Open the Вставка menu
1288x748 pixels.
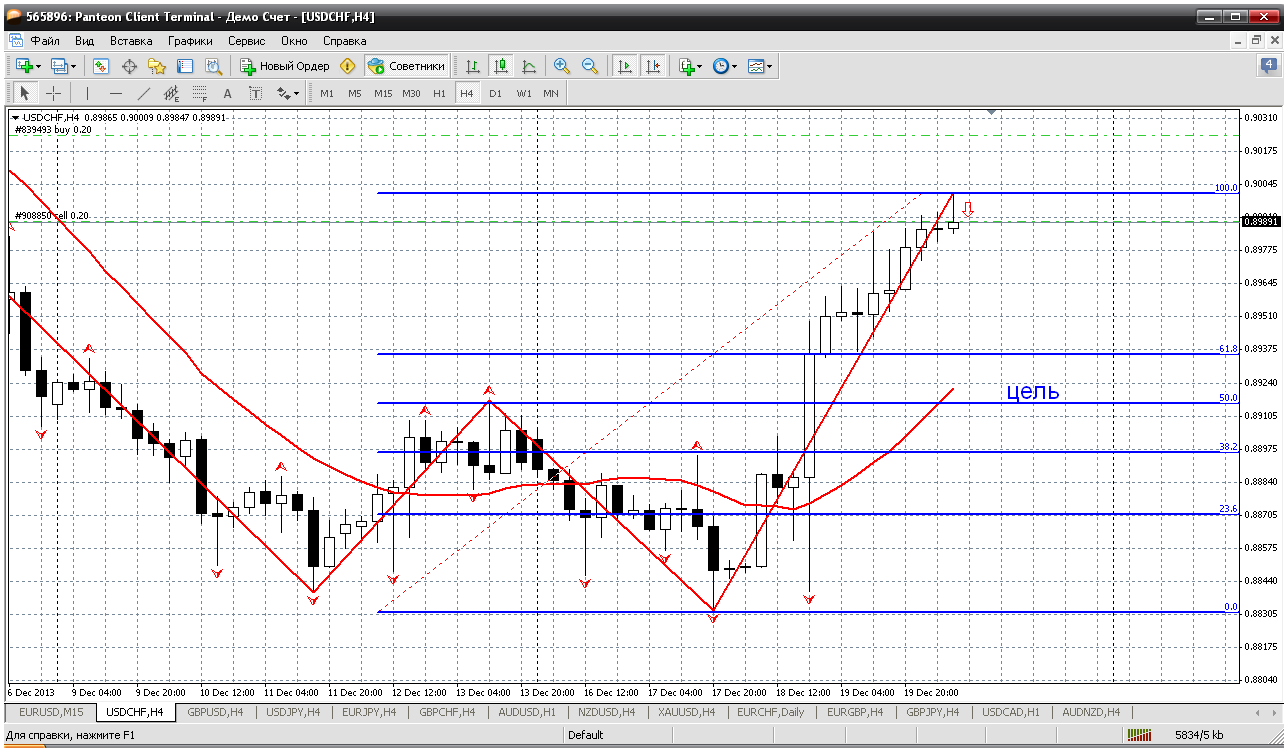click(131, 41)
